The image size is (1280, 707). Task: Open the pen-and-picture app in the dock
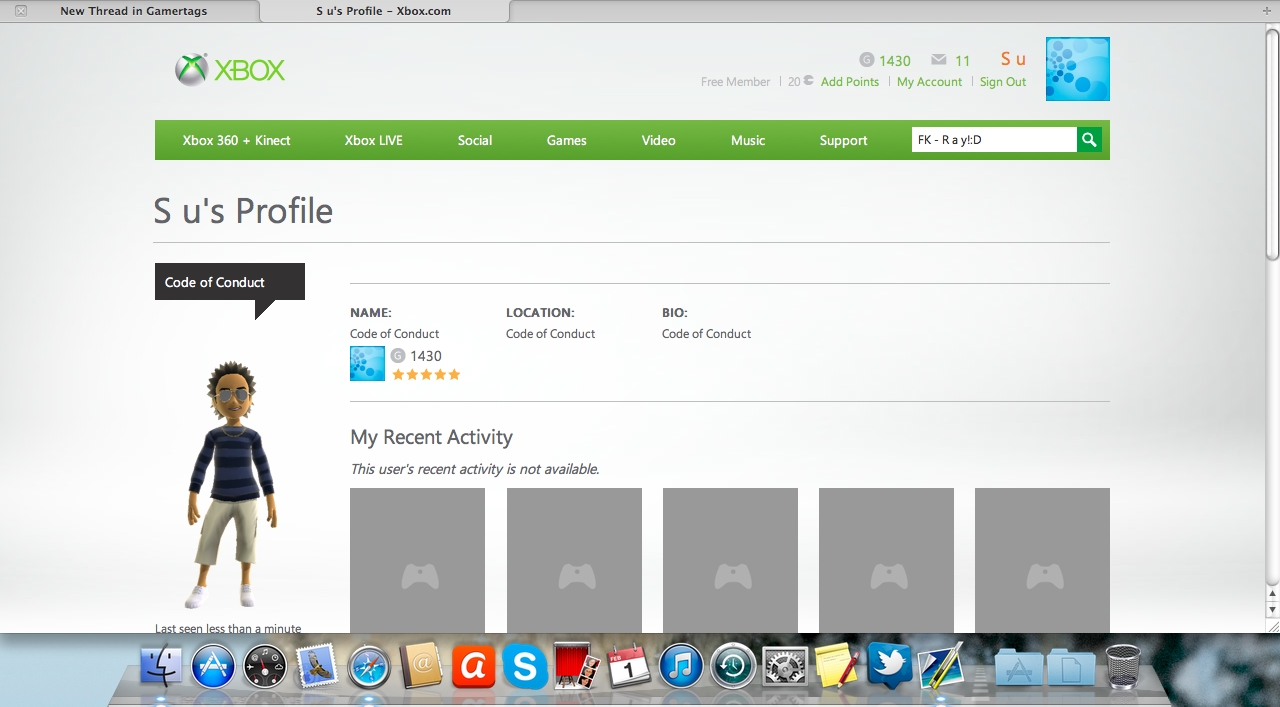click(941, 665)
